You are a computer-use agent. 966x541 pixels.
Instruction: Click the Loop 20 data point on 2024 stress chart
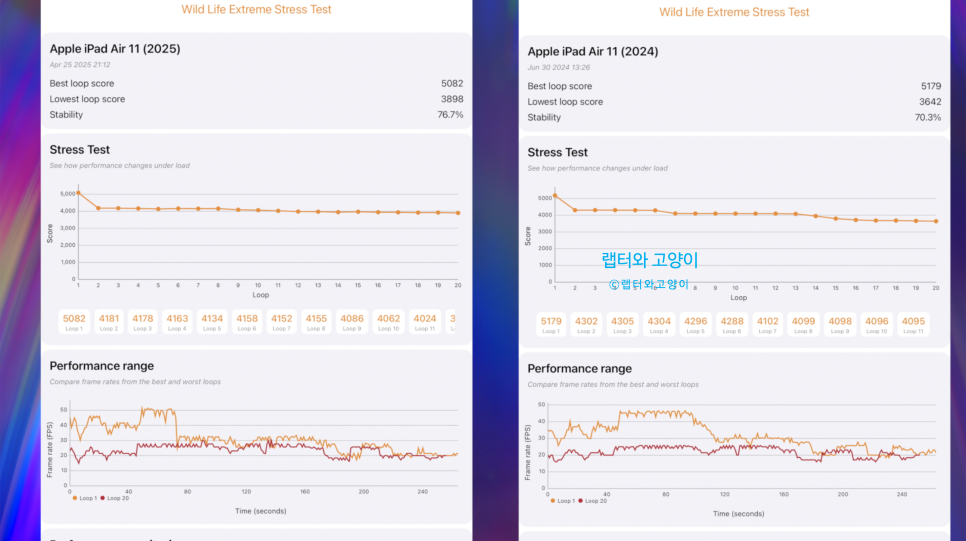point(936,221)
